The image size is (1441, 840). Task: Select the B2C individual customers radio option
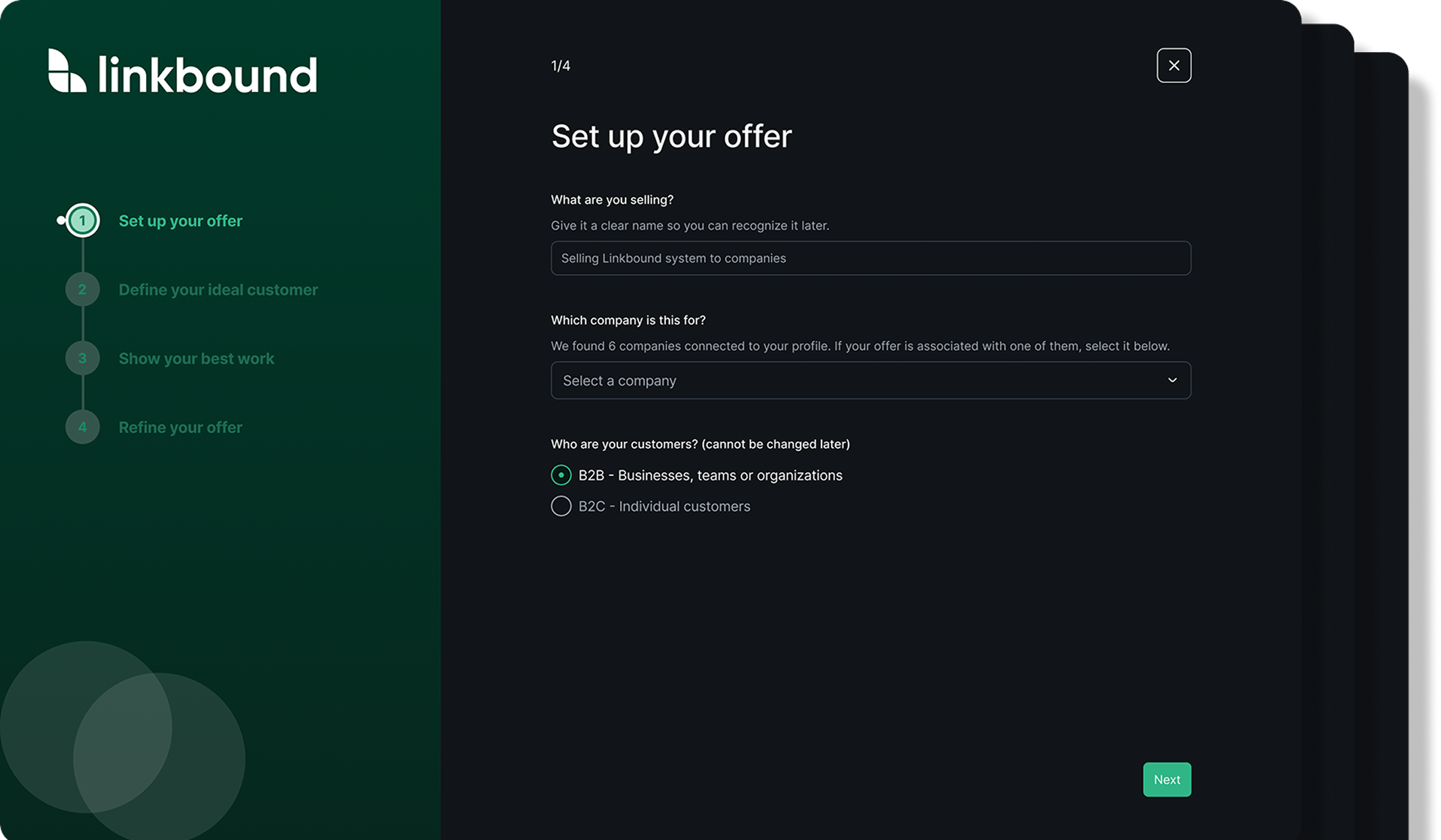tap(561, 506)
